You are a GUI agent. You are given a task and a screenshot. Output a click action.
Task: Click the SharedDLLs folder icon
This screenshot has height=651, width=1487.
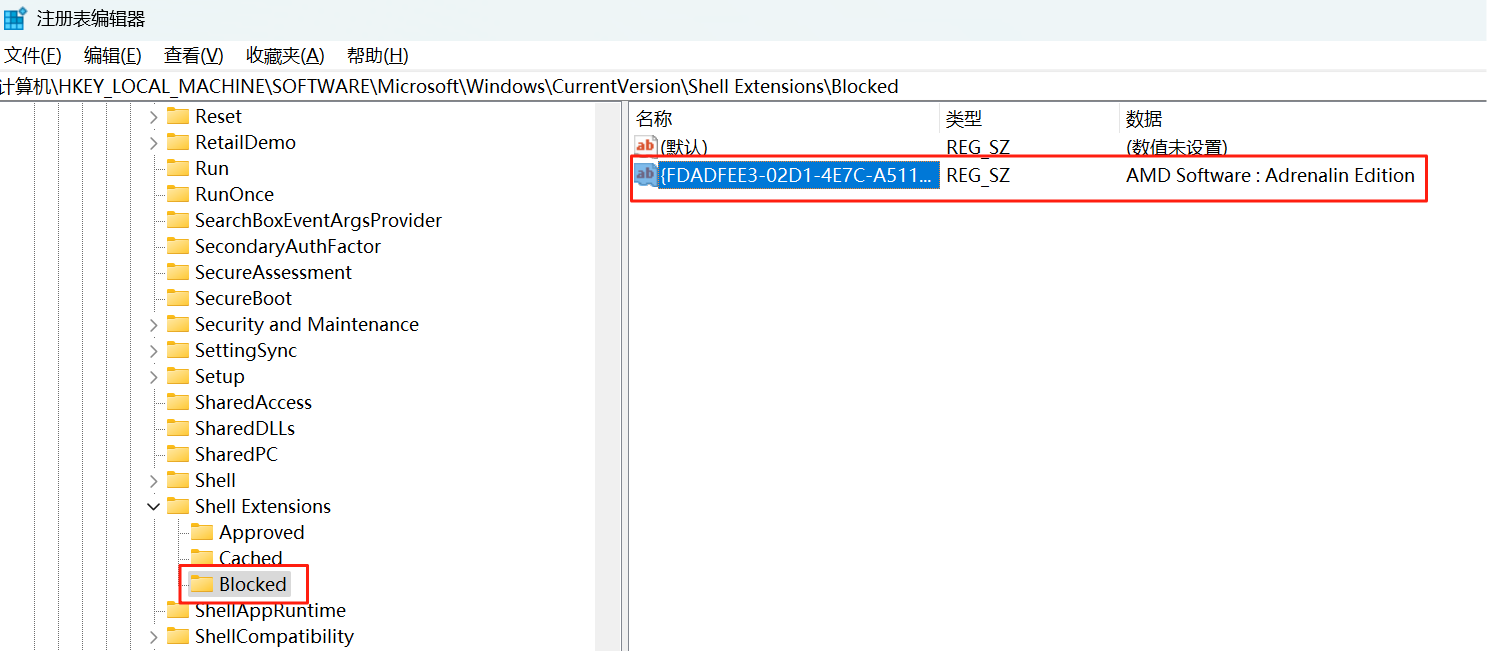tap(178, 428)
